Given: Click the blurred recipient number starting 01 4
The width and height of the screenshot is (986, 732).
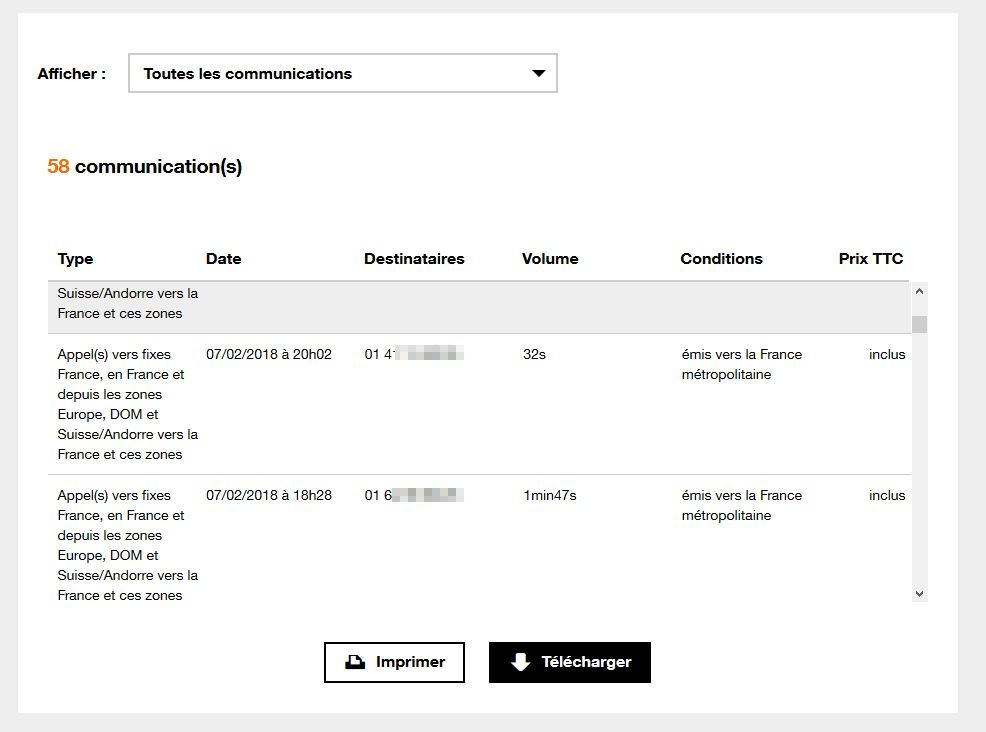Looking at the screenshot, I should (x=412, y=354).
